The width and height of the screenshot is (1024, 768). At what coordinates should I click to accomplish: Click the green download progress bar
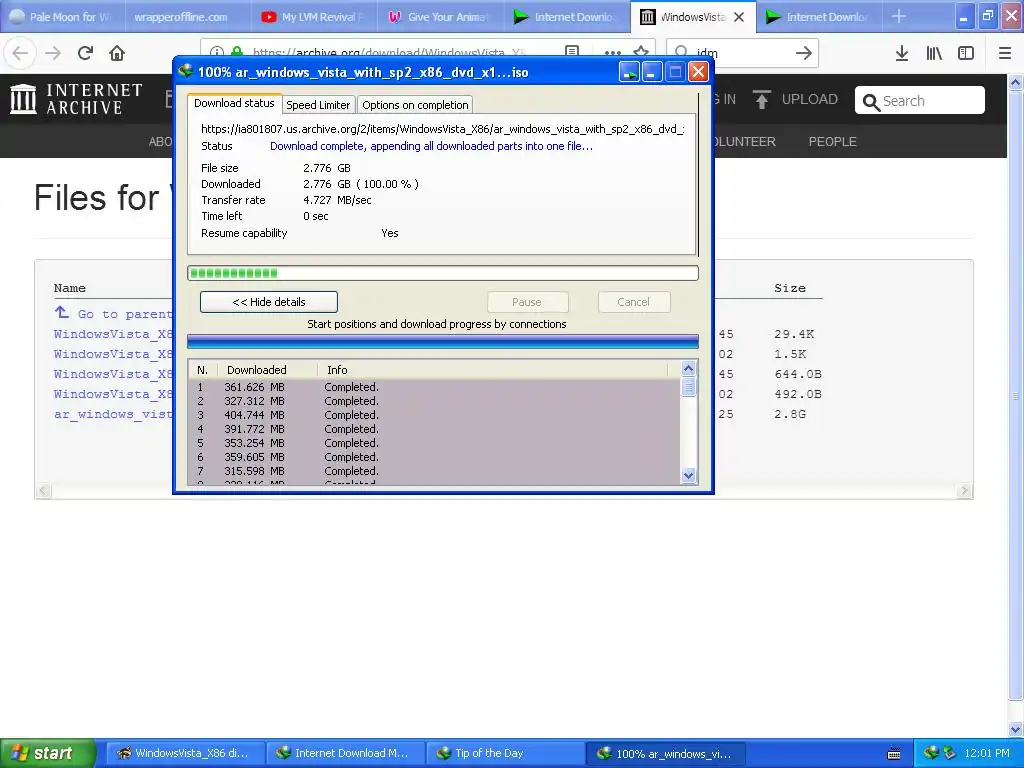443,273
